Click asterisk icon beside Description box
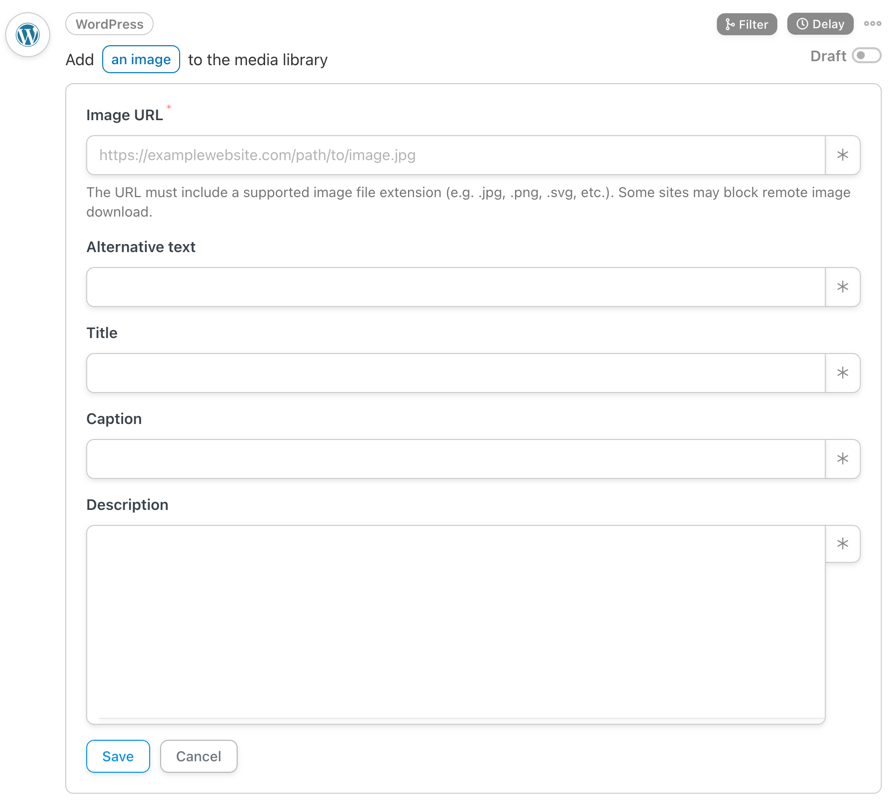Viewport: 889px width, 803px height. [x=843, y=544]
